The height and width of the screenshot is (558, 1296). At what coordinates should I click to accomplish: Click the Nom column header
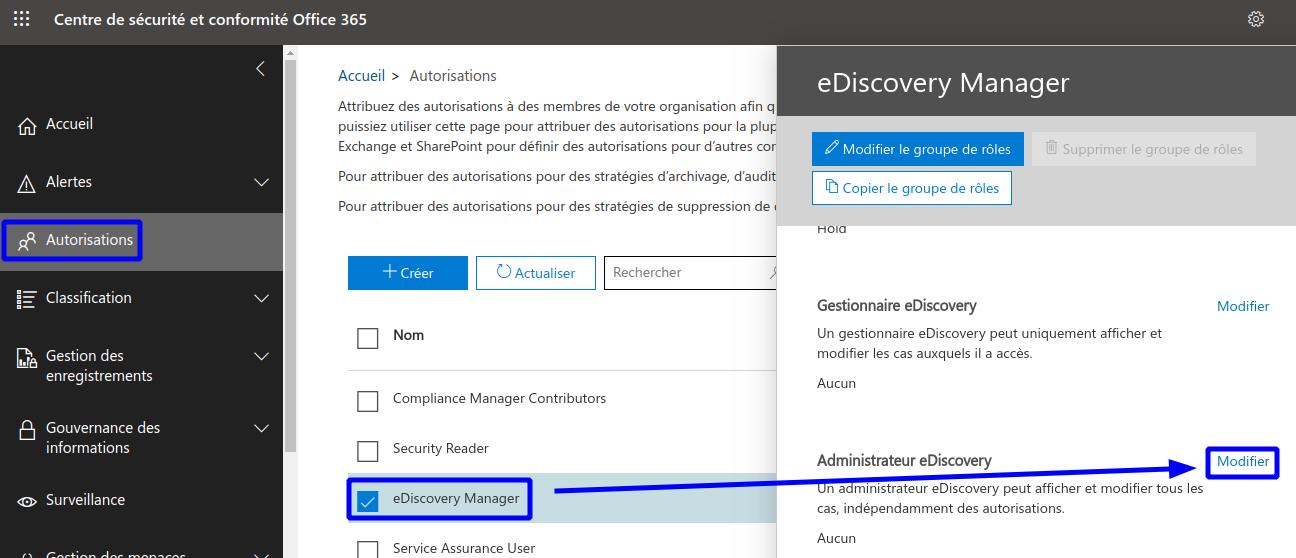click(x=408, y=335)
